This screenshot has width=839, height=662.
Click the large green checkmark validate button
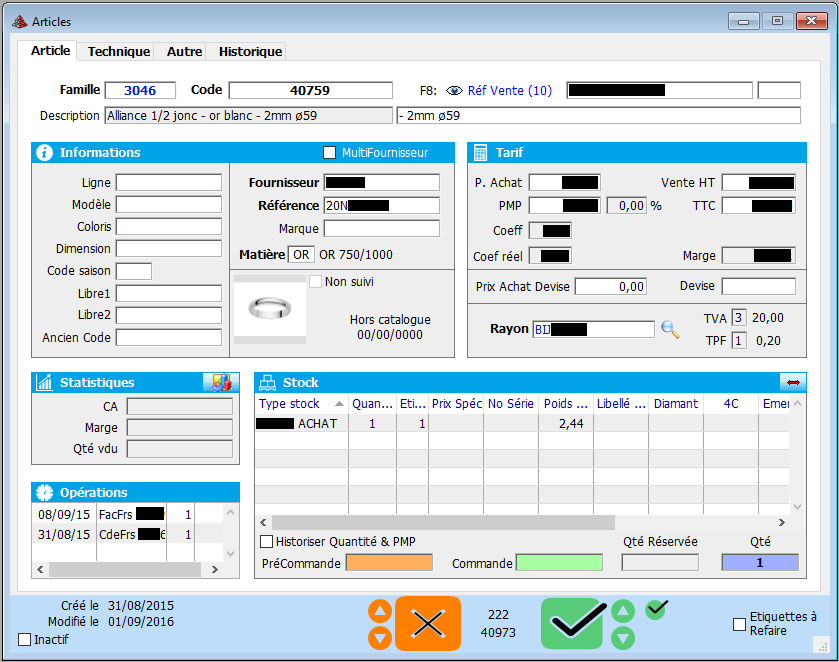pyautogui.click(x=574, y=623)
